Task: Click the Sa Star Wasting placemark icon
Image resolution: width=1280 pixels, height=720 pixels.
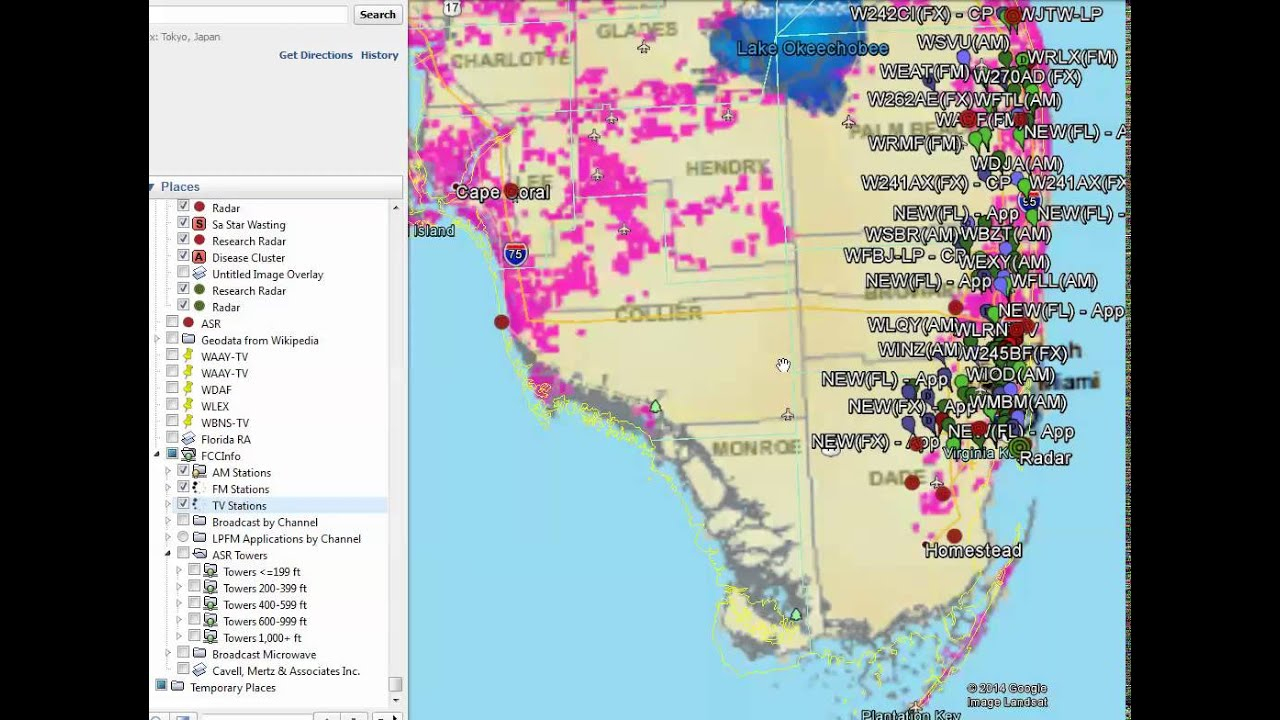Action: (199, 224)
